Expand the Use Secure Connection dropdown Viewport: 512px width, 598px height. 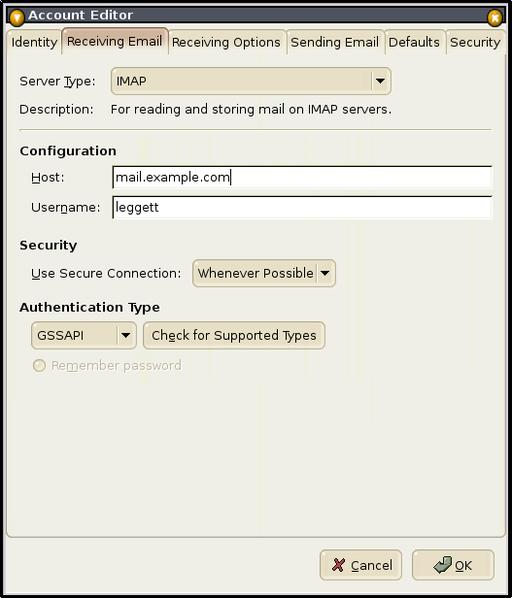[264, 273]
